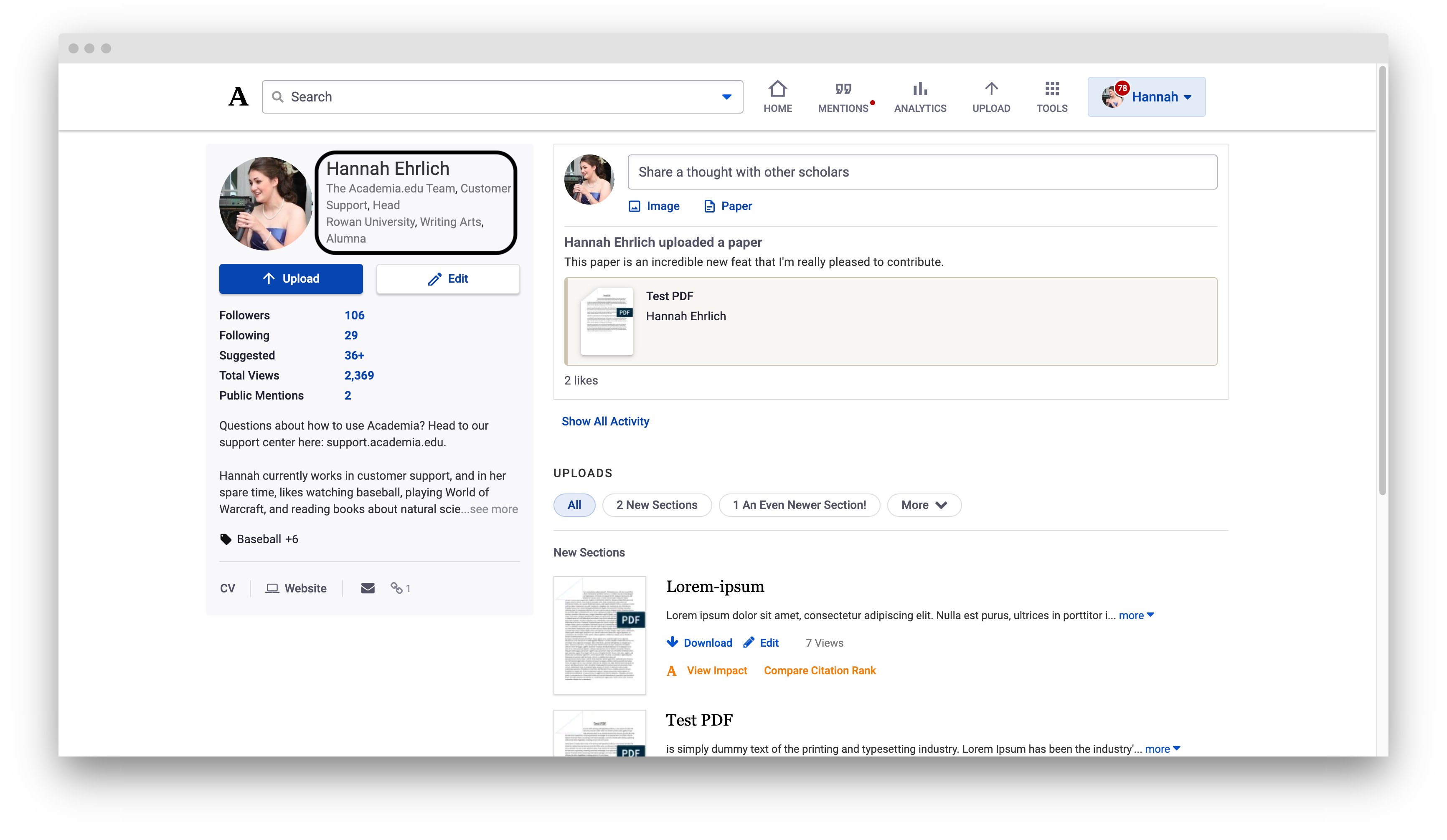Screen dimensions: 1447x840
Task: Click the blue Upload button
Action: [291, 279]
